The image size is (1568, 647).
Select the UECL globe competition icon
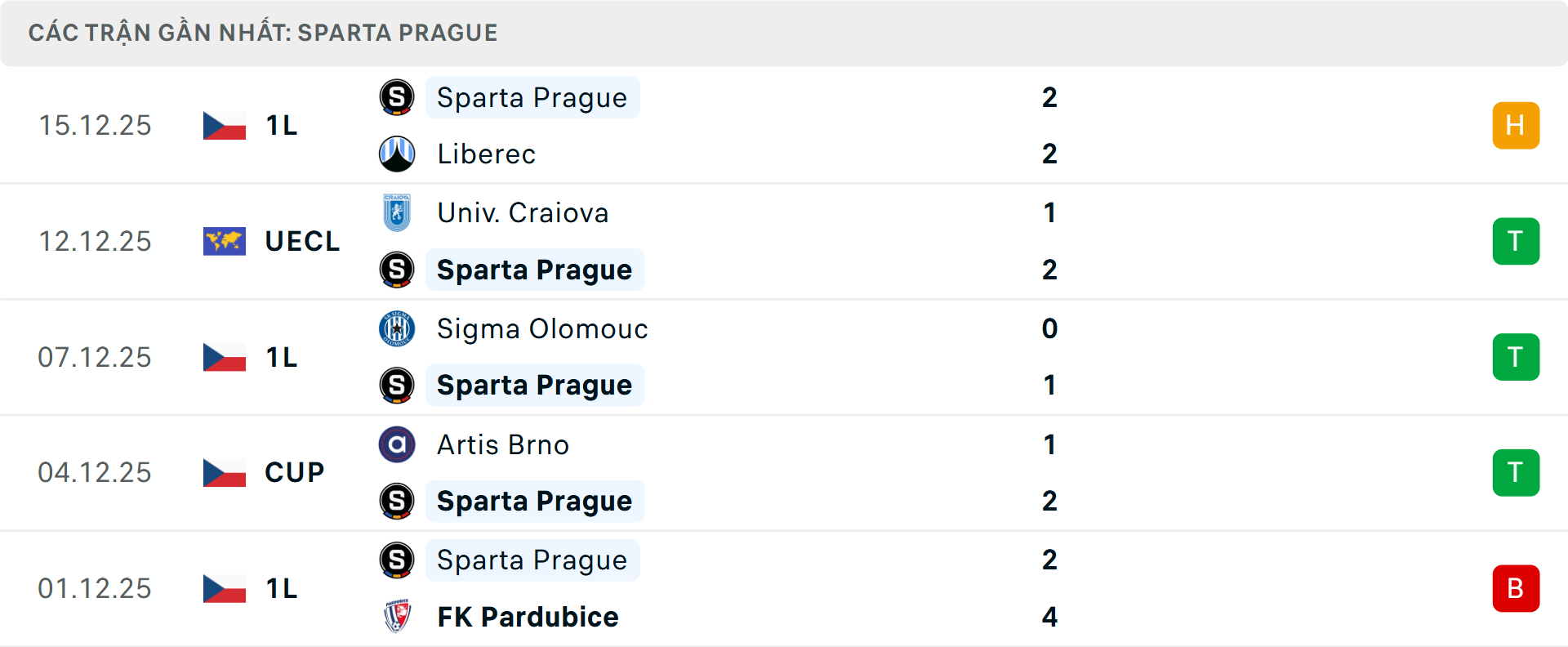tap(224, 241)
